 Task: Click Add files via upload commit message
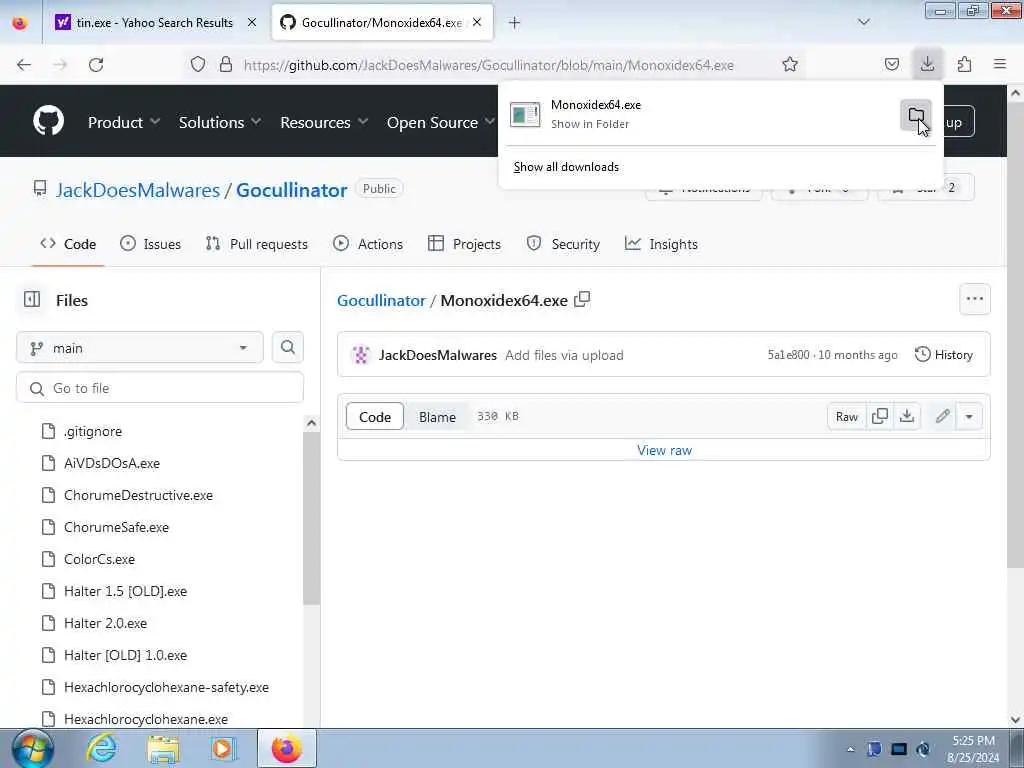tap(564, 355)
